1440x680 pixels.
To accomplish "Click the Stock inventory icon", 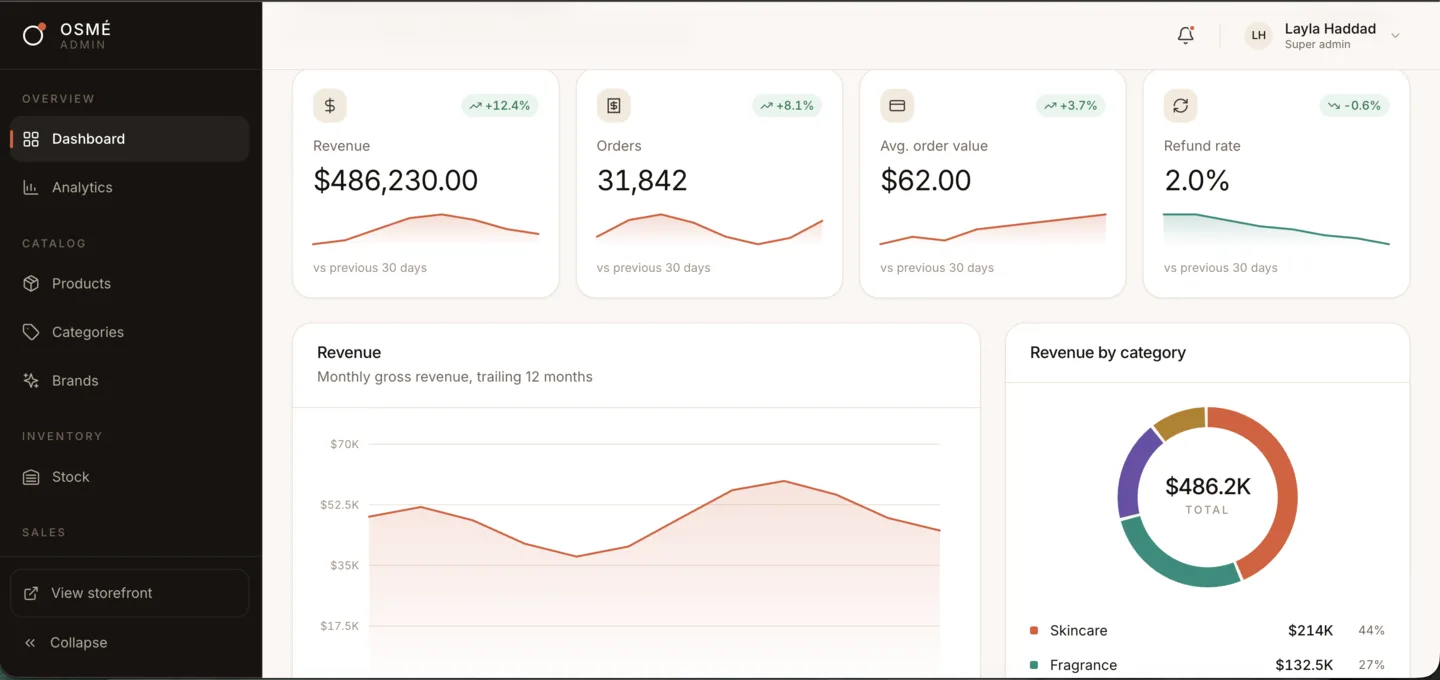I will pos(31,477).
